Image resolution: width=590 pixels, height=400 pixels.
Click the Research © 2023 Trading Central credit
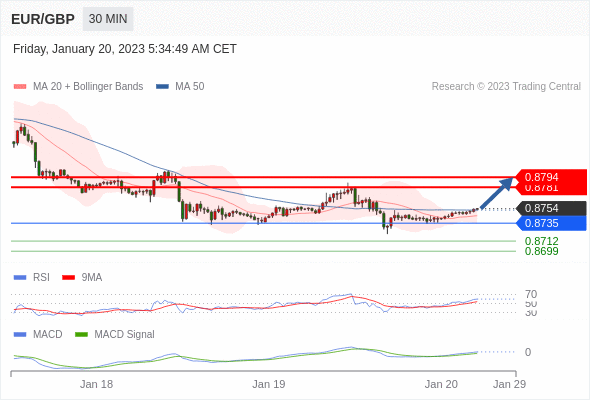pos(506,87)
